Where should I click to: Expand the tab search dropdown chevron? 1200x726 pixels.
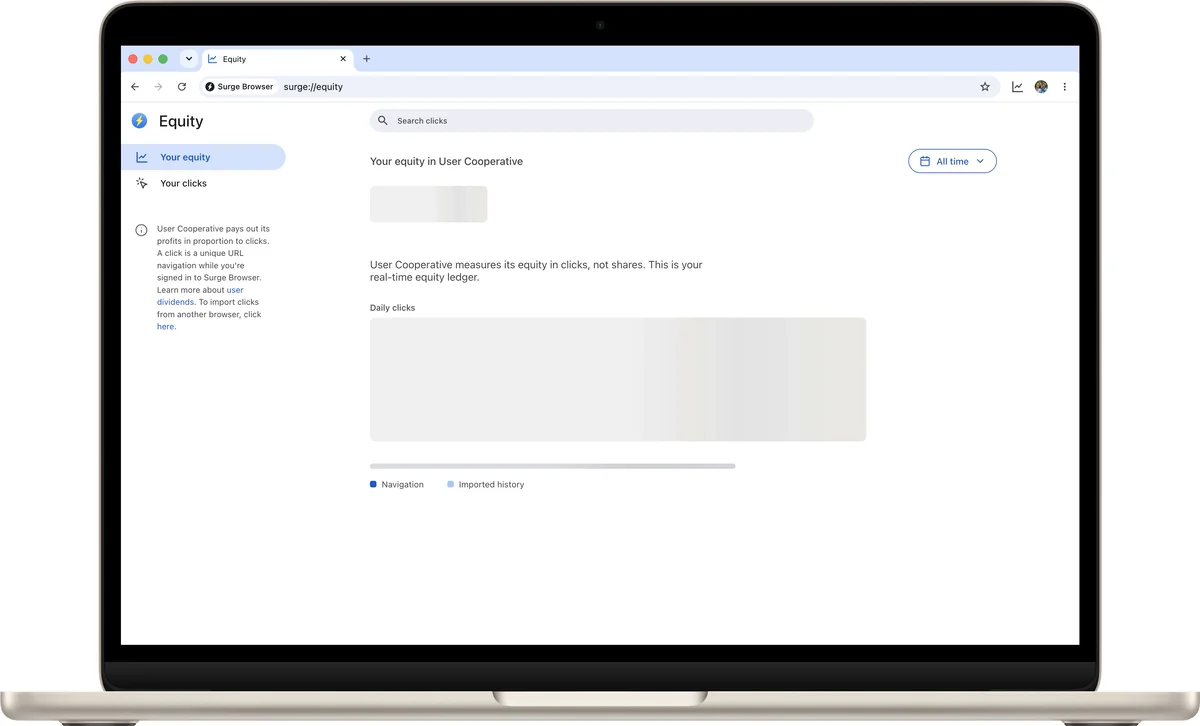pos(188,59)
